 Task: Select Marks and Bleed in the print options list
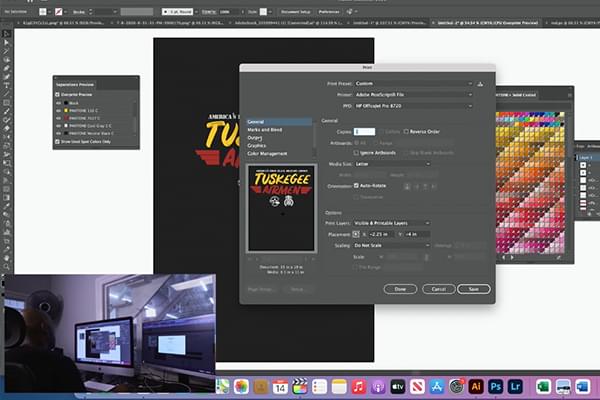(266, 129)
